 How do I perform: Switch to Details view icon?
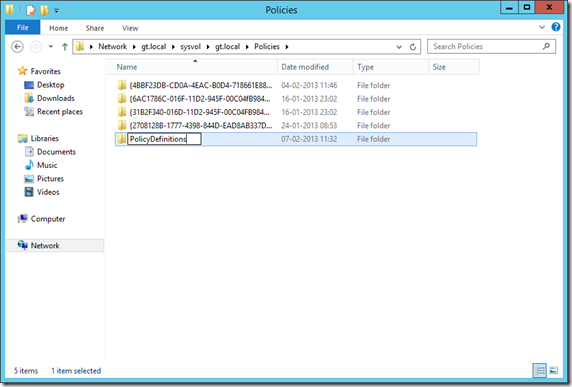pyautogui.click(x=540, y=371)
